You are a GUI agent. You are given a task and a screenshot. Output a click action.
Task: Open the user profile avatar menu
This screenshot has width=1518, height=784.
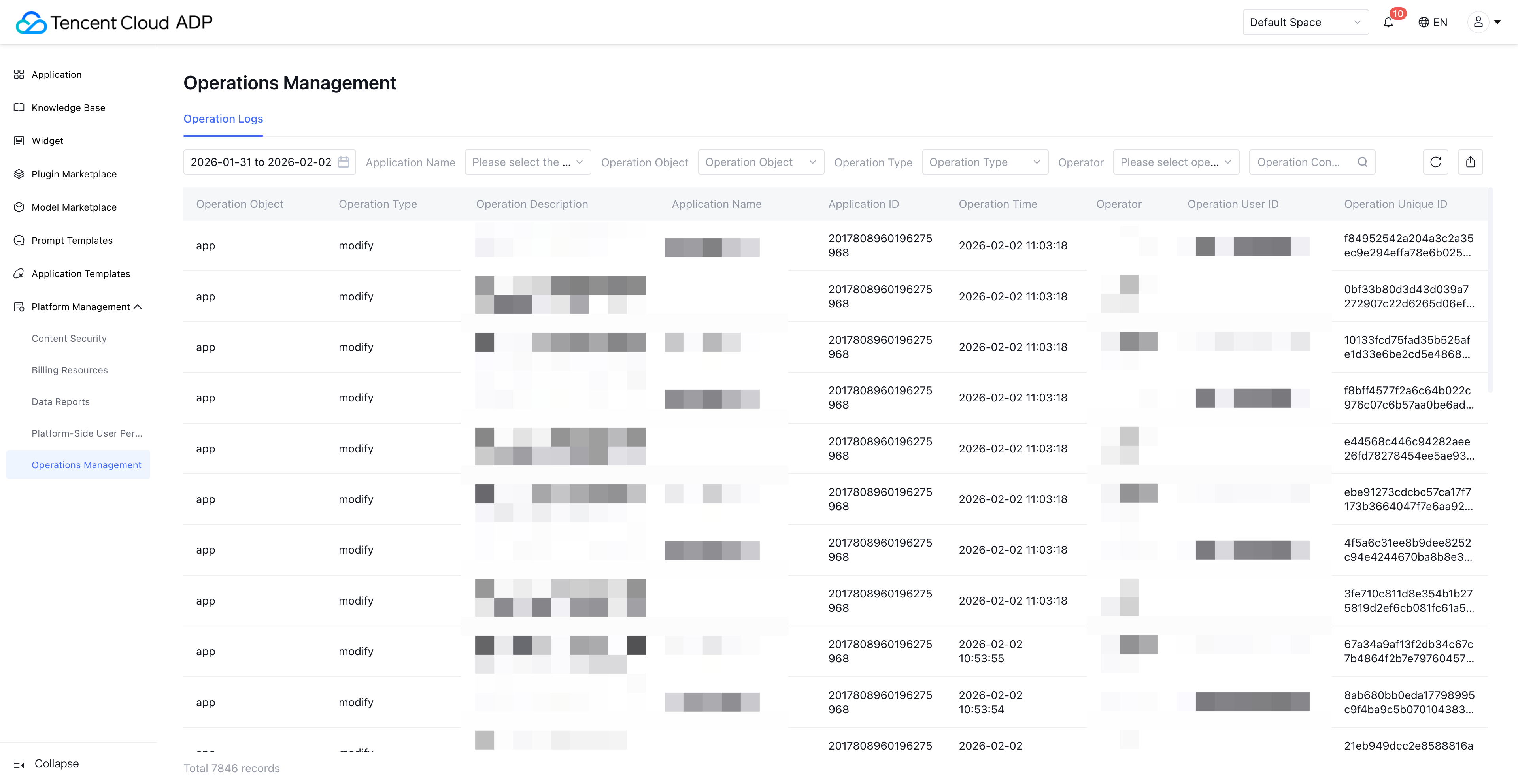tap(1478, 23)
